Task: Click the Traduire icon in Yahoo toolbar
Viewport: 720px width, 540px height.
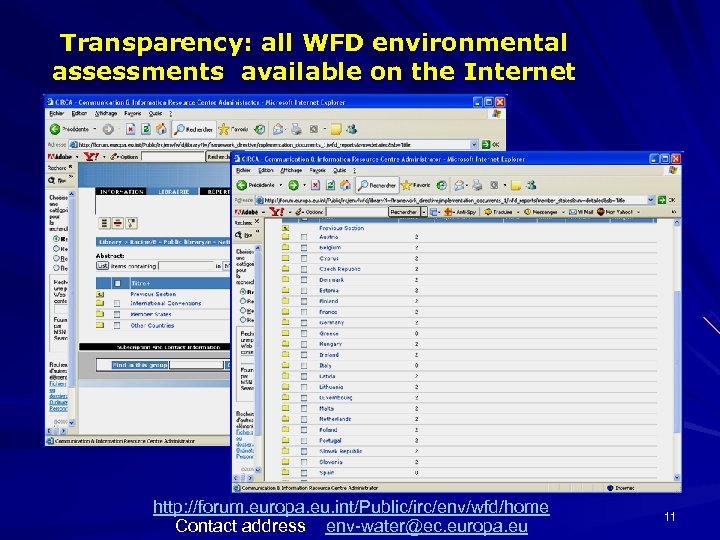Action: point(488,212)
